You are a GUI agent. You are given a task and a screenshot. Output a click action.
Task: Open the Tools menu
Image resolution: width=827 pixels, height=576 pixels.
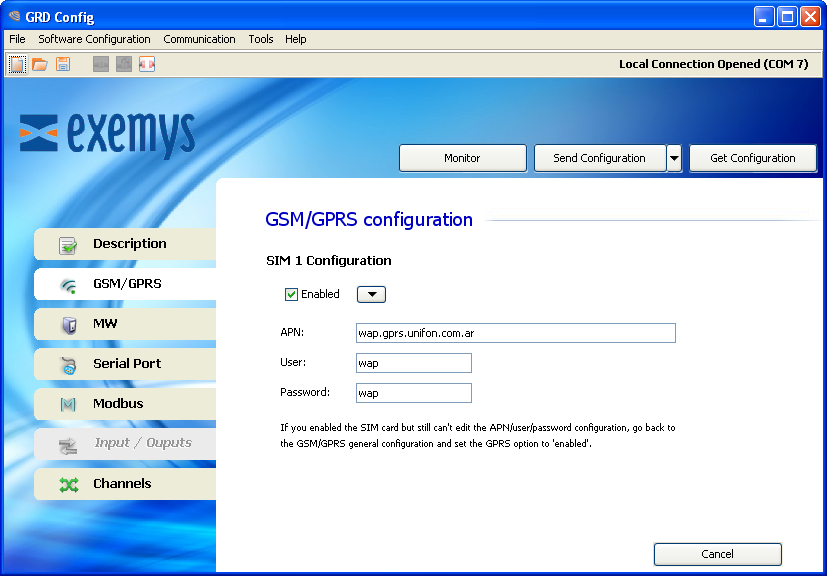[x=261, y=39]
